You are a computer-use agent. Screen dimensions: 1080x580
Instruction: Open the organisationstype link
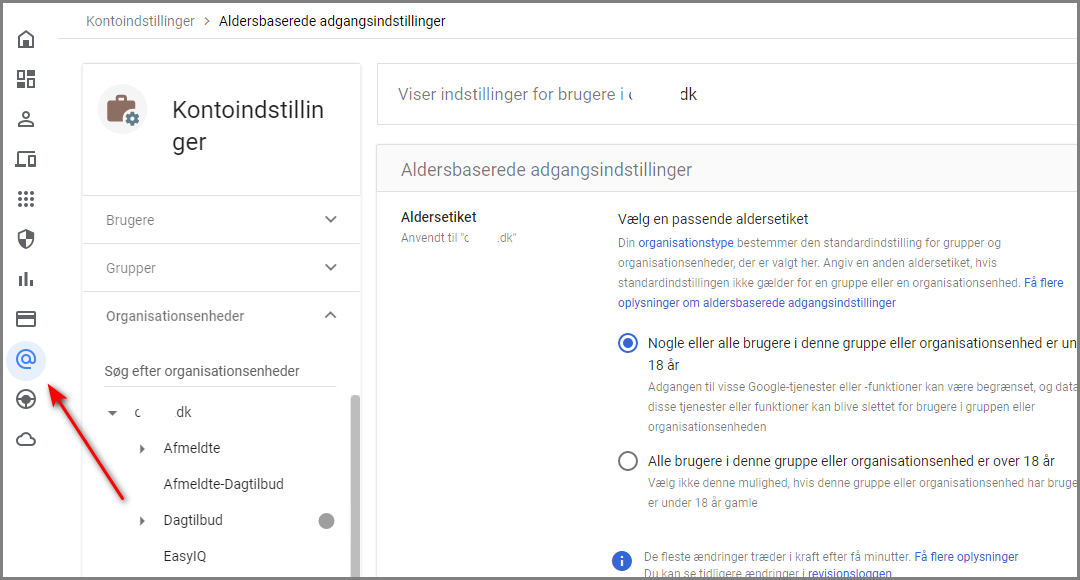[x=685, y=242]
